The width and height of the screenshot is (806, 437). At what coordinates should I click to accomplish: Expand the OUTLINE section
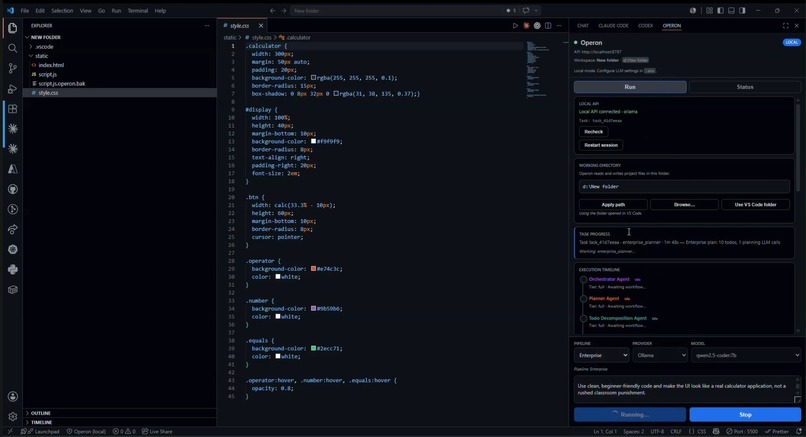(x=40, y=413)
